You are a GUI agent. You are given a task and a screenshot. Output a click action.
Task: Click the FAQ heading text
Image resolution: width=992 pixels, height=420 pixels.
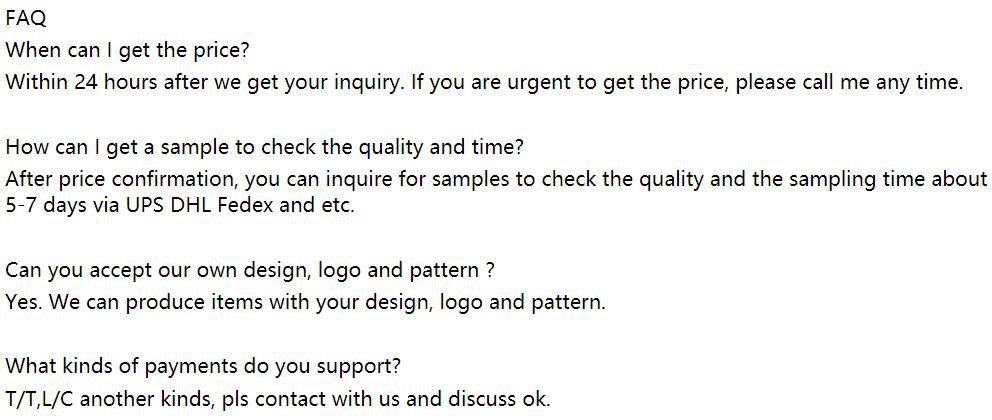click(x=26, y=19)
